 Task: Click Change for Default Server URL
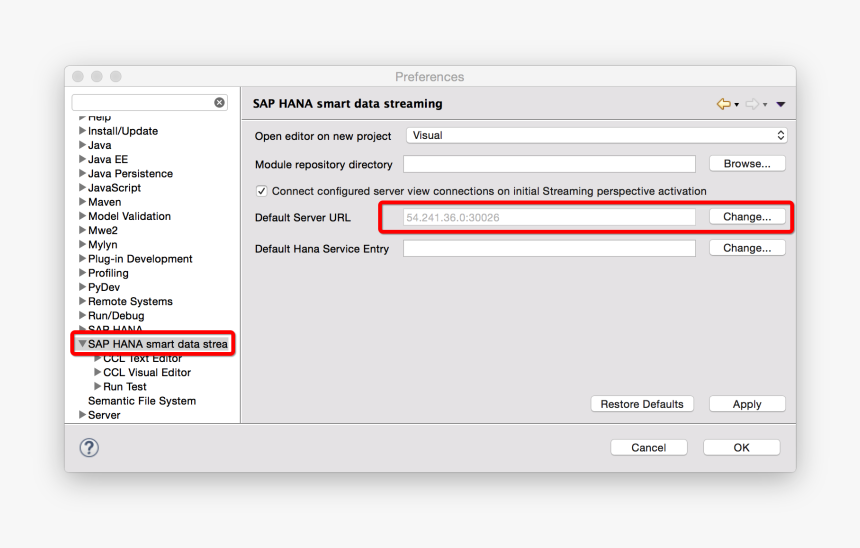click(x=747, y=217)
